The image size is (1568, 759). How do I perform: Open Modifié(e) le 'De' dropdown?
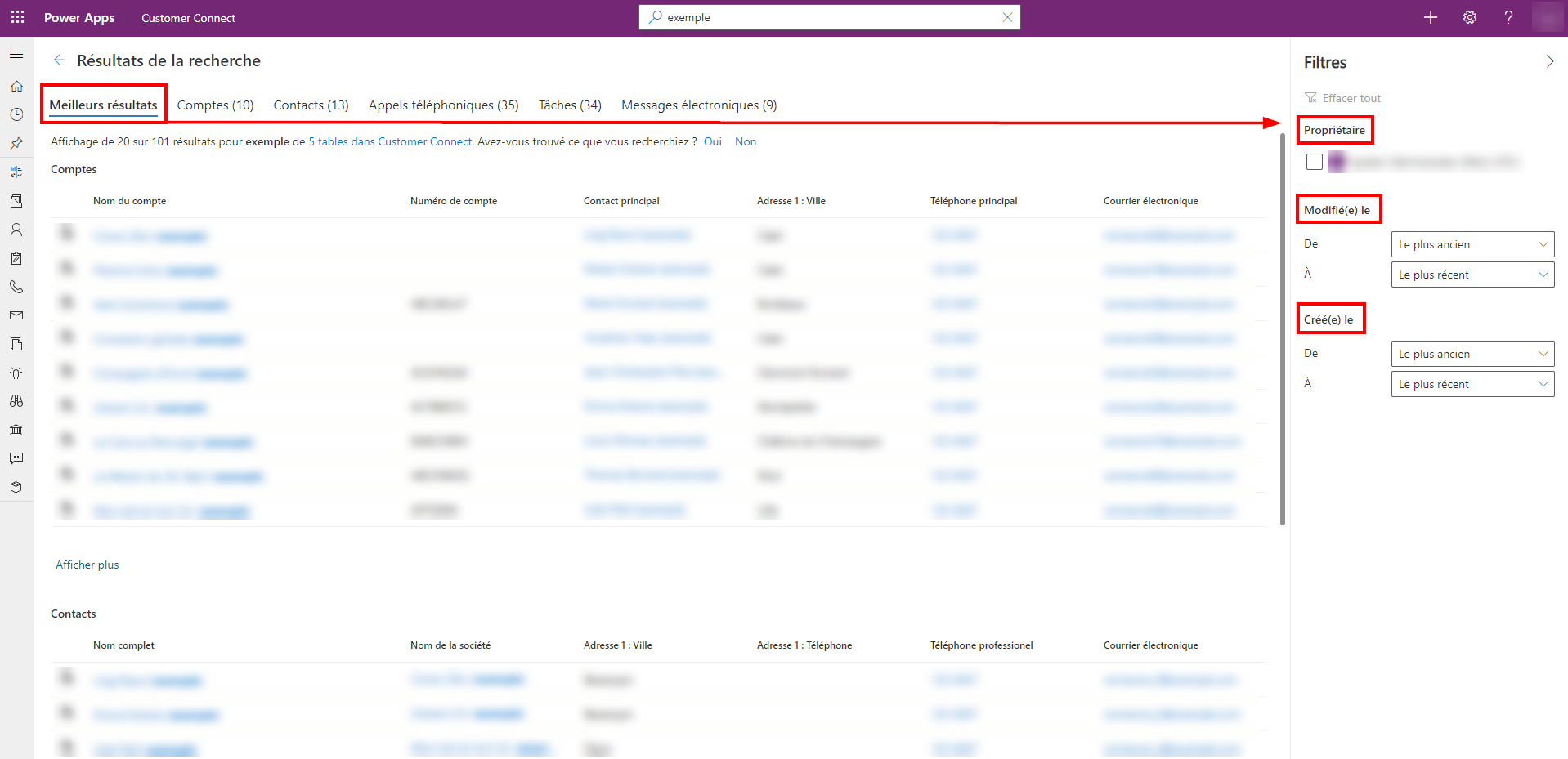(x=1473, y=244)
